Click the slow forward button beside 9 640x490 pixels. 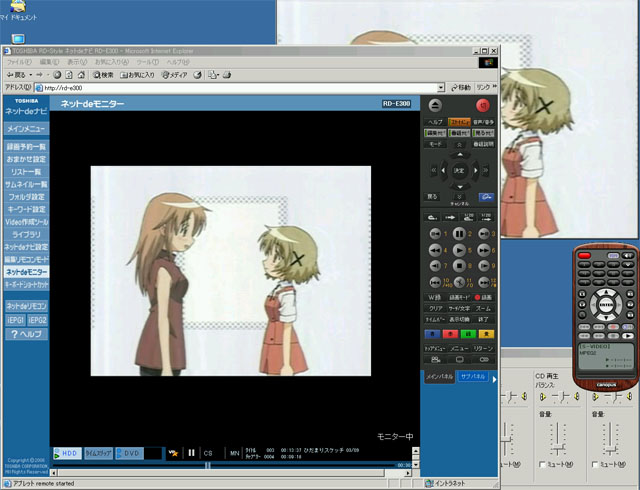484,265
